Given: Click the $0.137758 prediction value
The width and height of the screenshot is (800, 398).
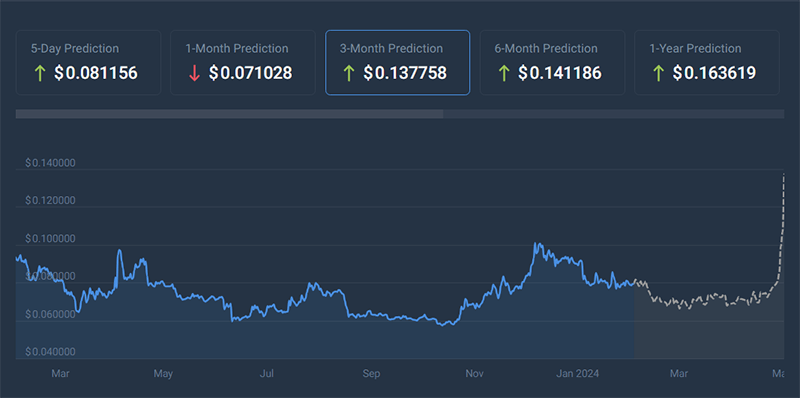Looking at the screenshot, I should (x=405, y=73).
